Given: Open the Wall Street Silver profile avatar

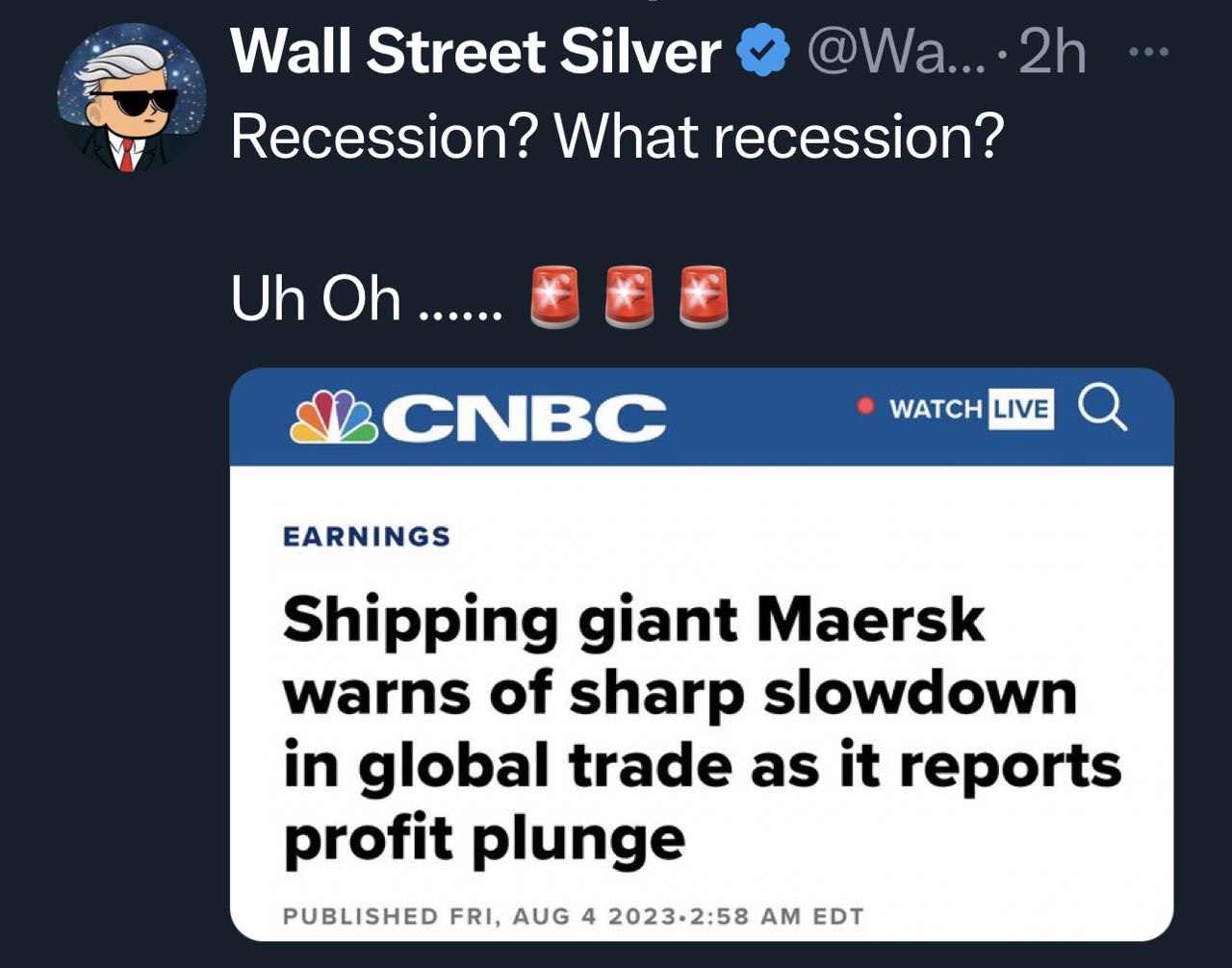Looking at the screenshot, I should click(132, 98).
